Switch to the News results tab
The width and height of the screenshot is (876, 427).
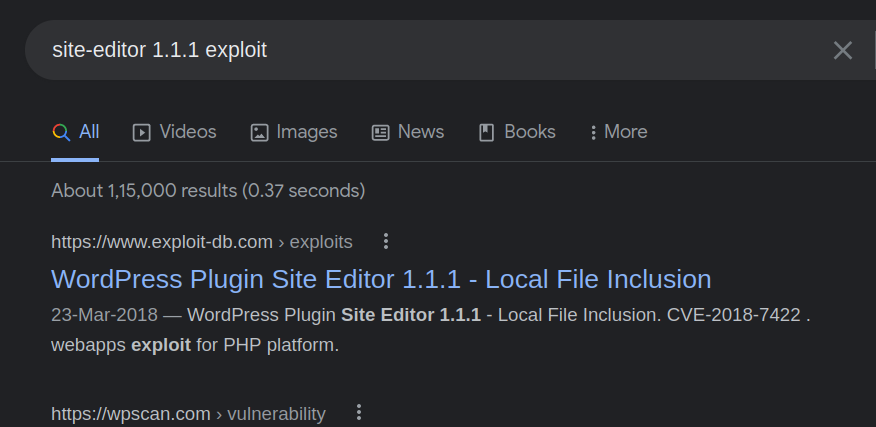tap(408, 132)
